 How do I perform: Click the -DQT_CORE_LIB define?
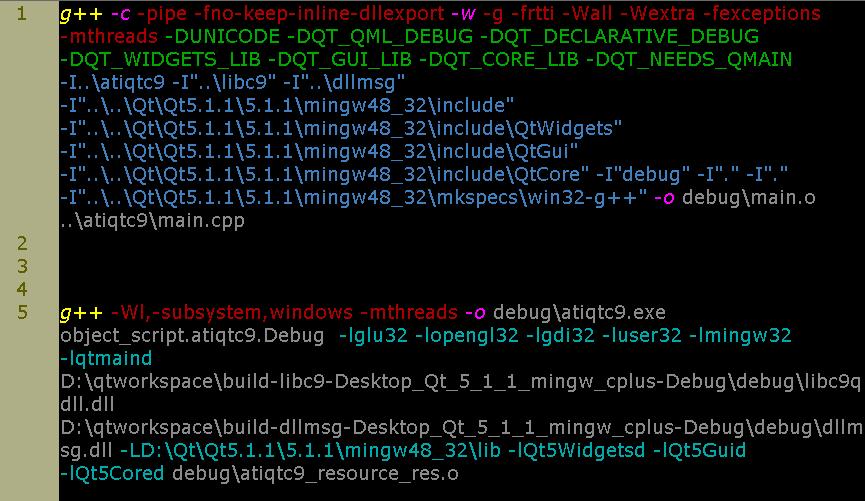tap(499, 60)
